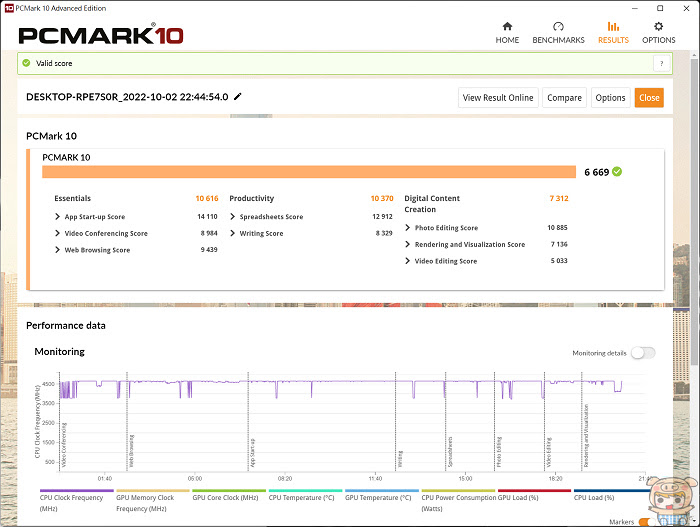700x527 pixels.
Task: Click the orange PCMARK 10 score bar
Action: 309,172
